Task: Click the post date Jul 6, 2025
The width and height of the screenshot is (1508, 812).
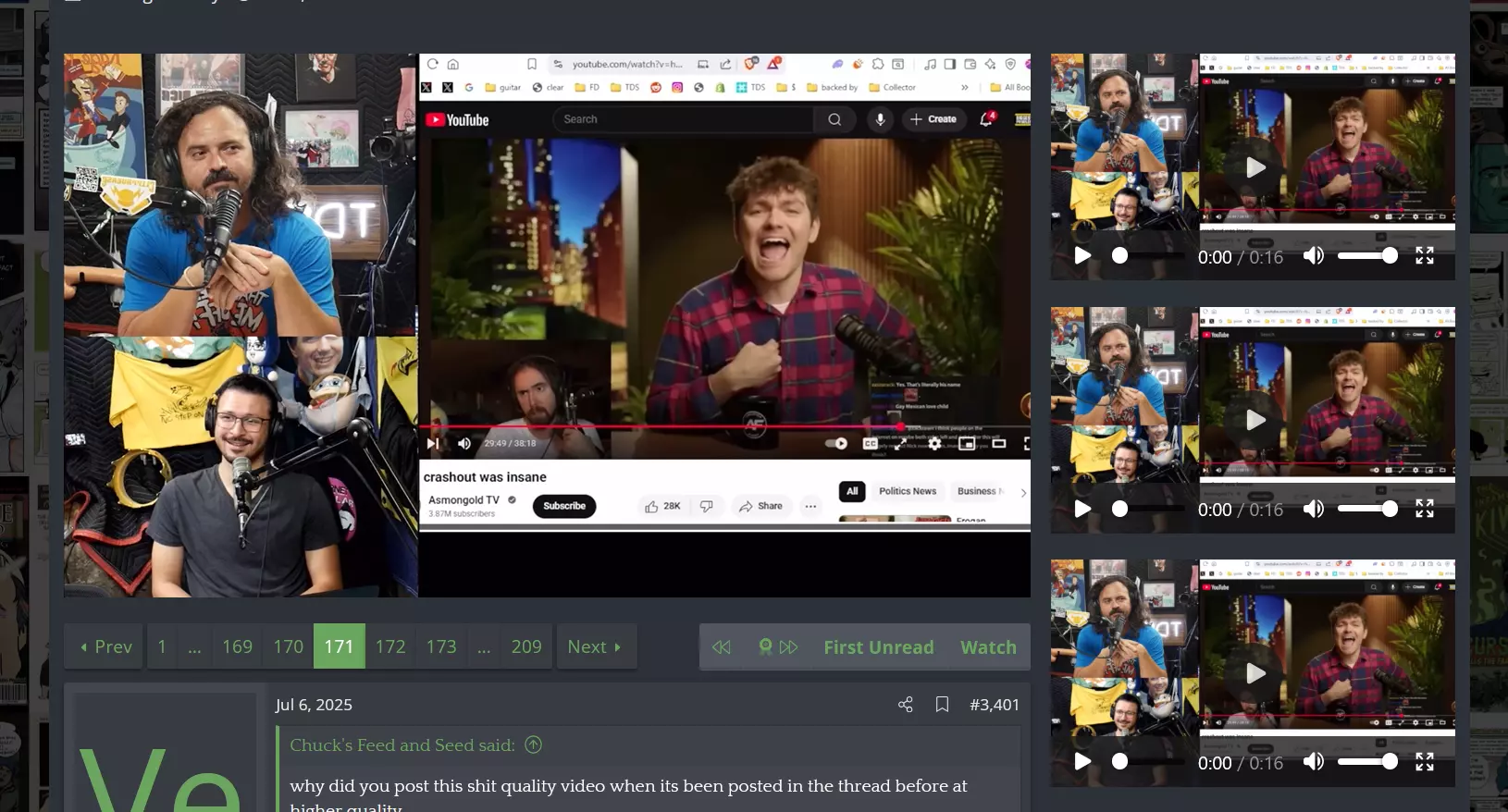Action: click(x=314, y=705)
